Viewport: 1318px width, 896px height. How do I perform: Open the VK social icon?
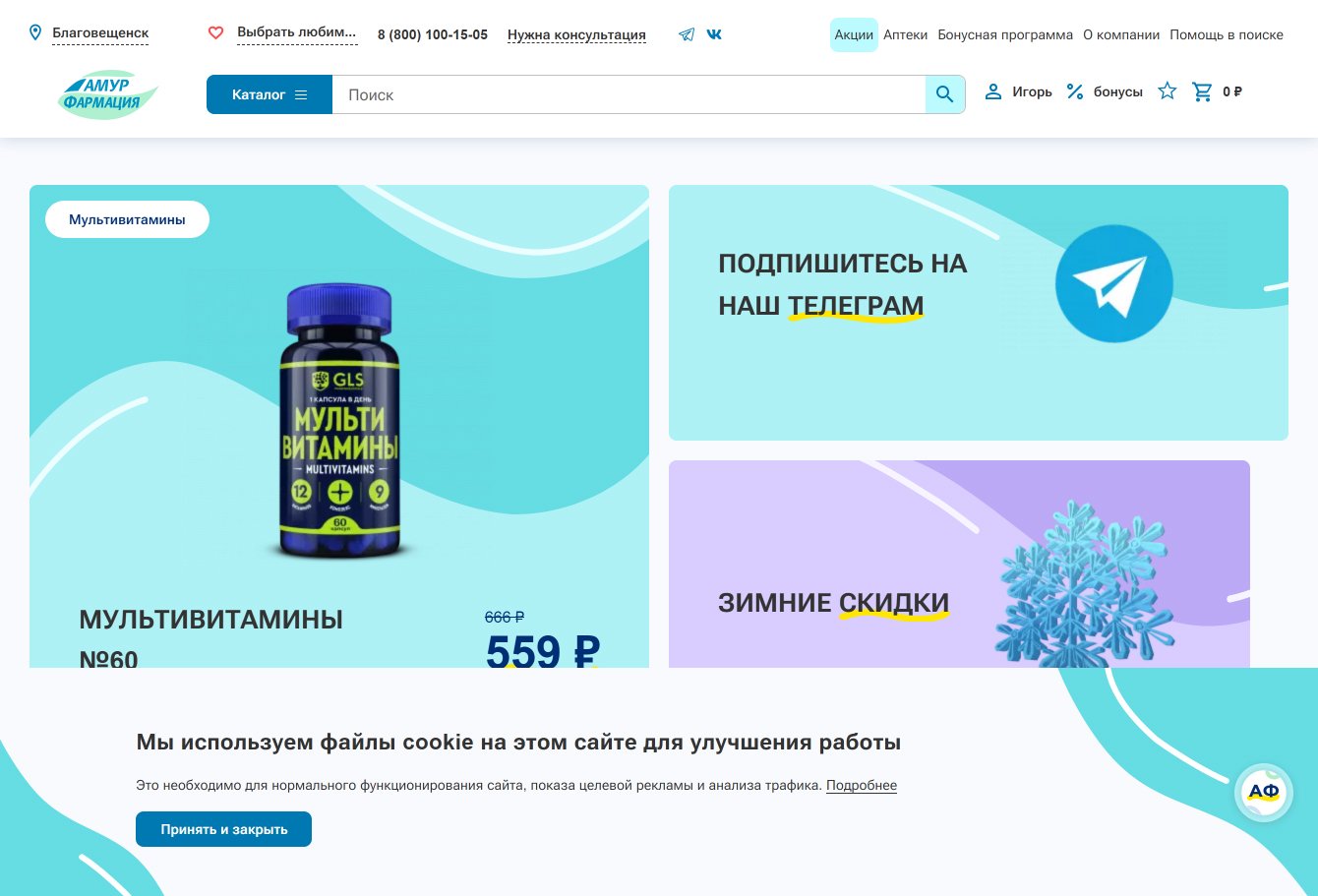point(714,34)
